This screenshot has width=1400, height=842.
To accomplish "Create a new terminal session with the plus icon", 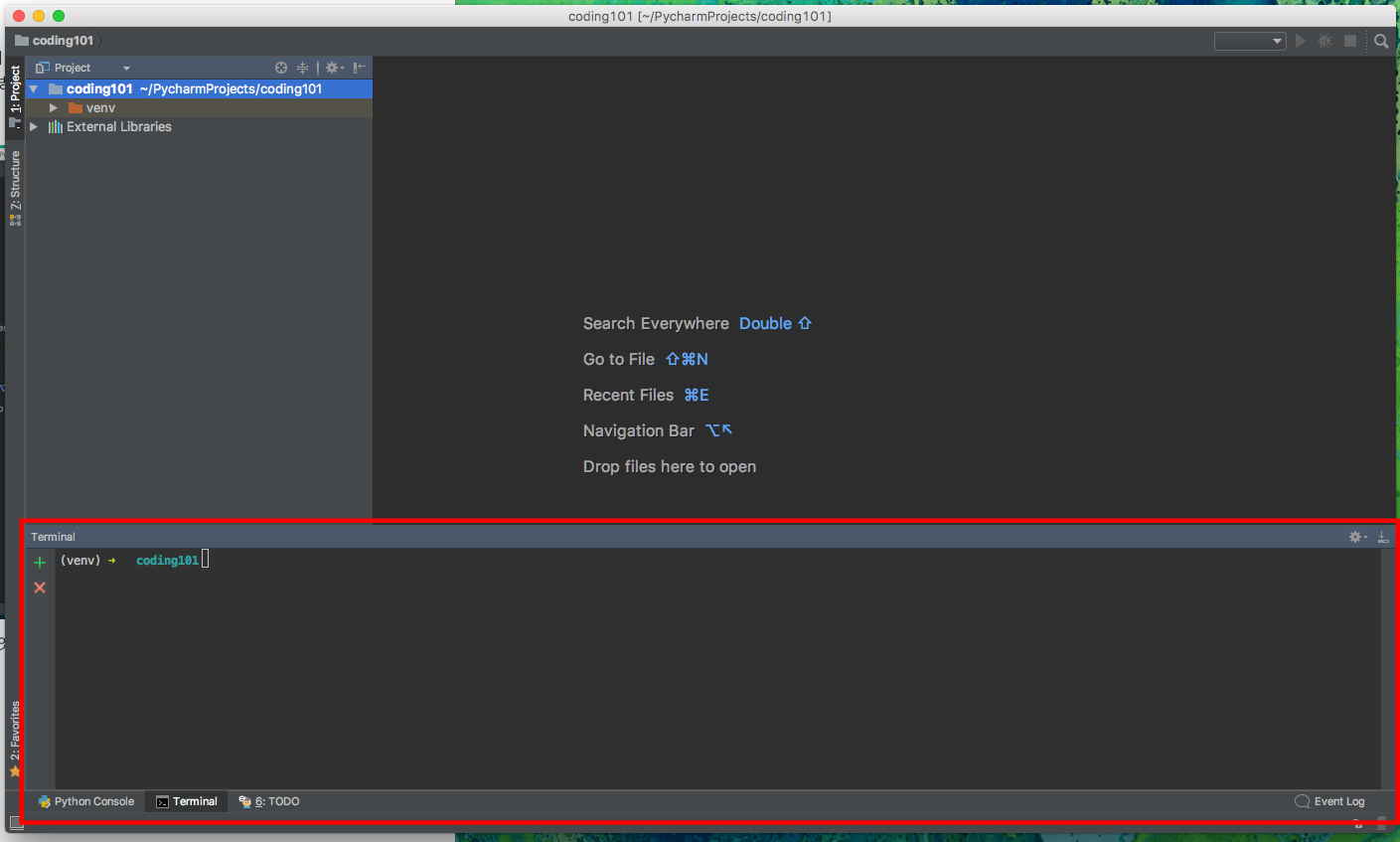I will point(39,561).
